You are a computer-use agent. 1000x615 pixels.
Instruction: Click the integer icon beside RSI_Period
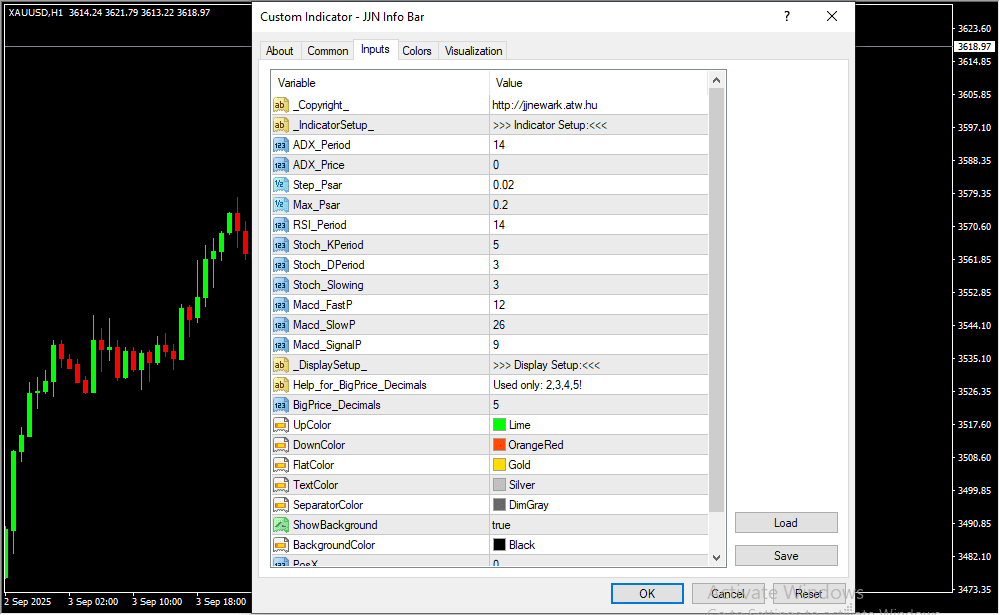click(281, 225)
